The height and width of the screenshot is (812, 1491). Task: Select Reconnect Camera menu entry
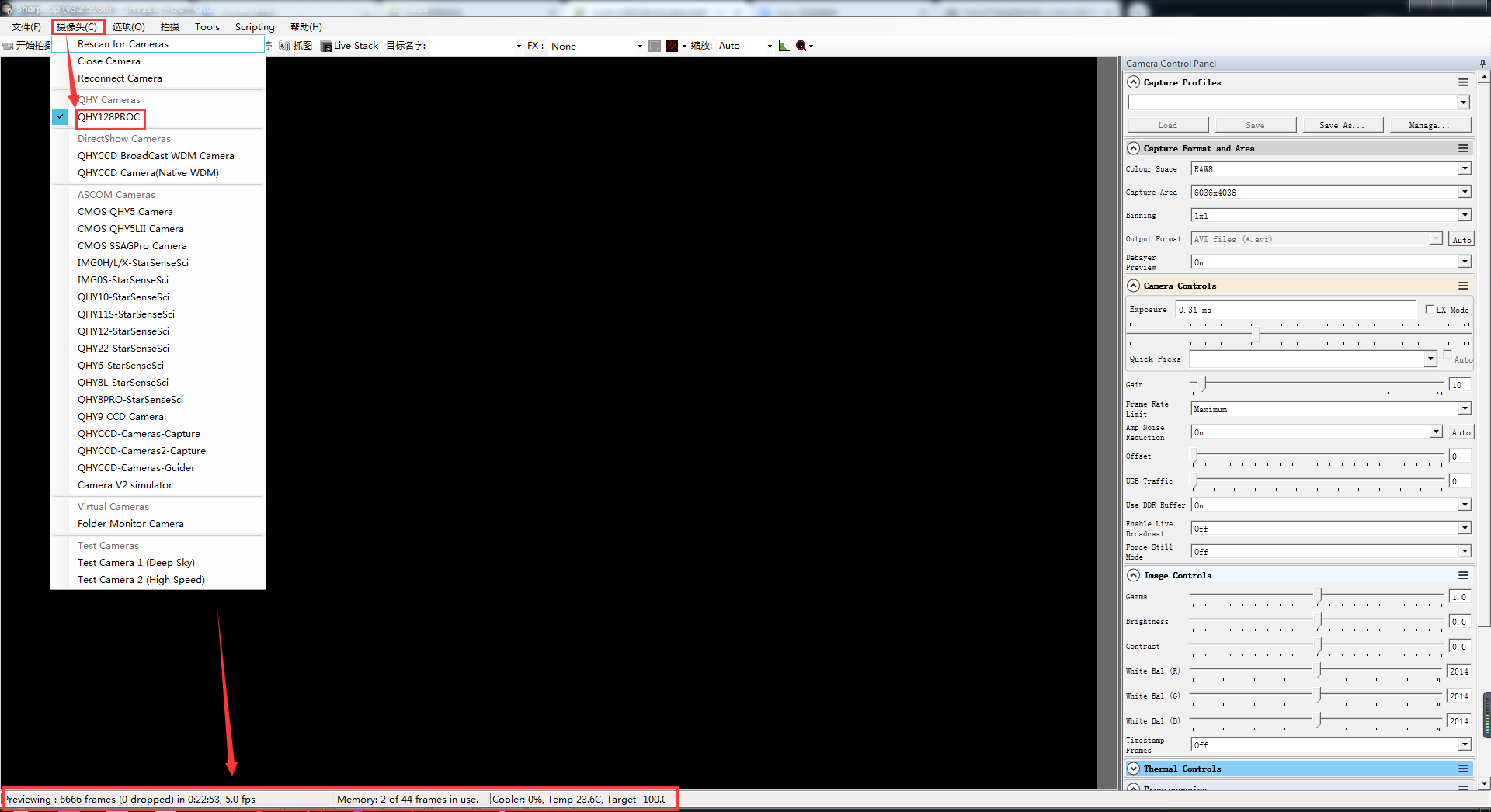click(158, 78)
